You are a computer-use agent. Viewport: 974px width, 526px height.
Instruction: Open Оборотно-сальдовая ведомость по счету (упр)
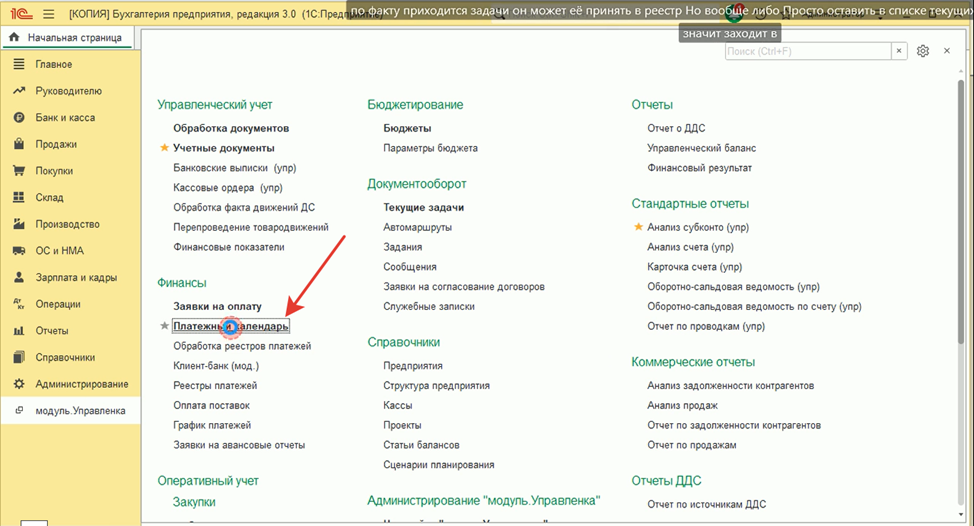pos(755,307)
